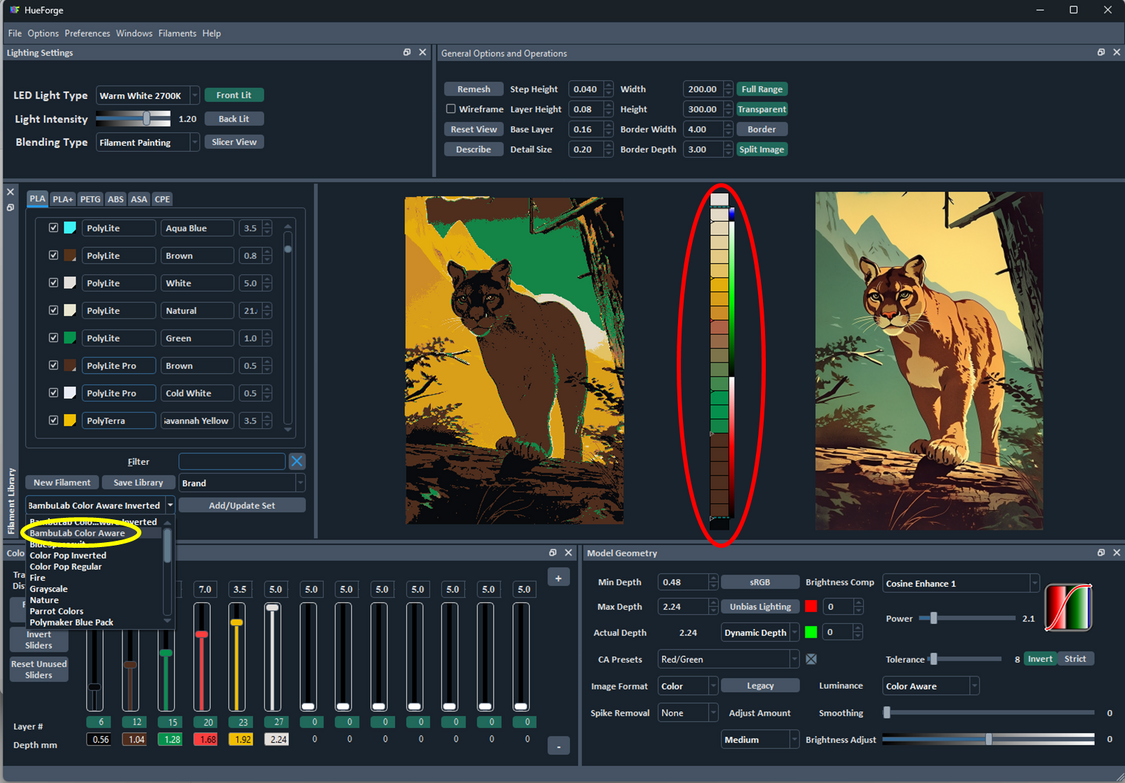
Task: Enable the Wireframe option
Action: 450,109
